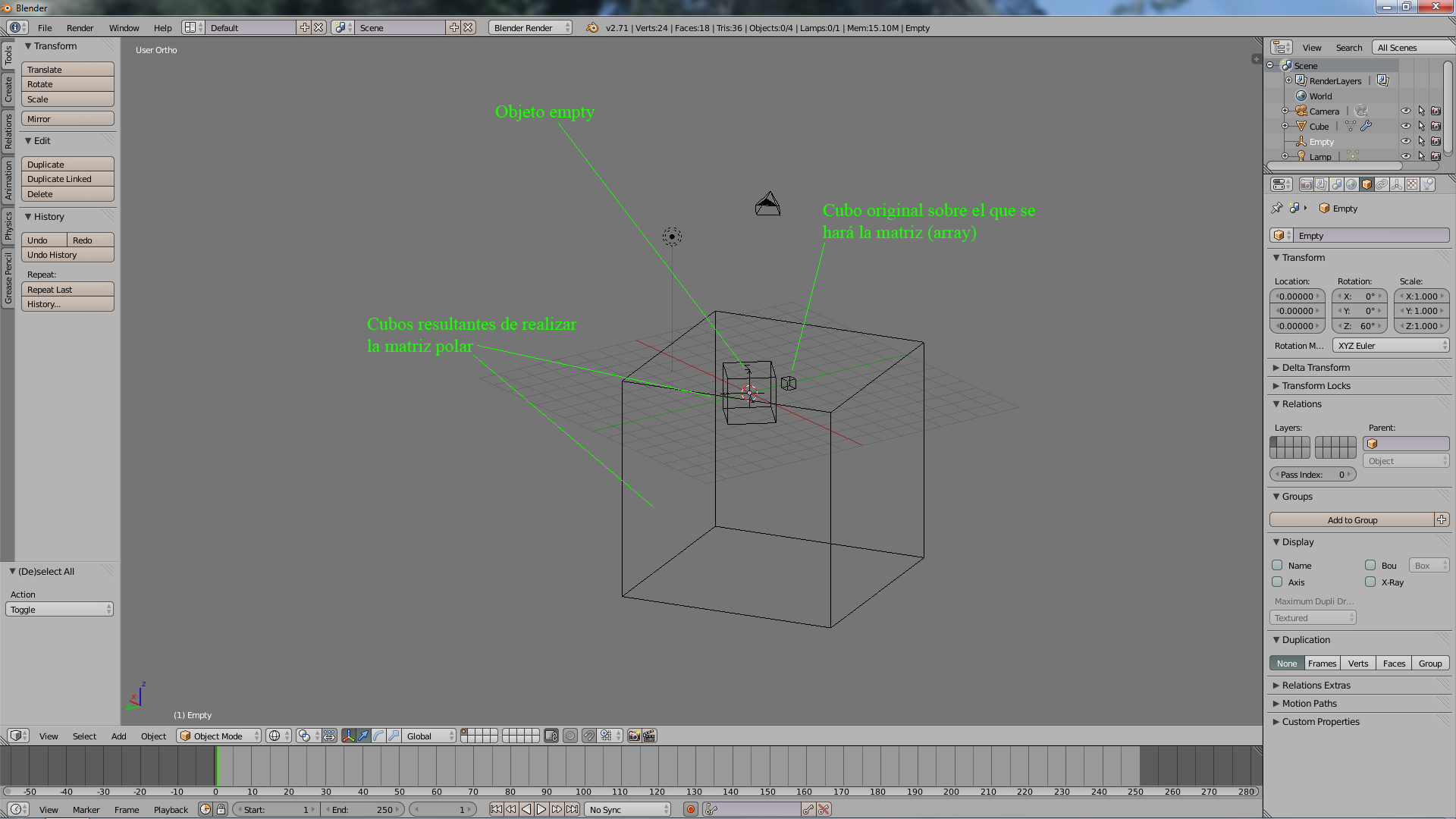Open the Texture checkerboard properties tab

[1412, 184]
